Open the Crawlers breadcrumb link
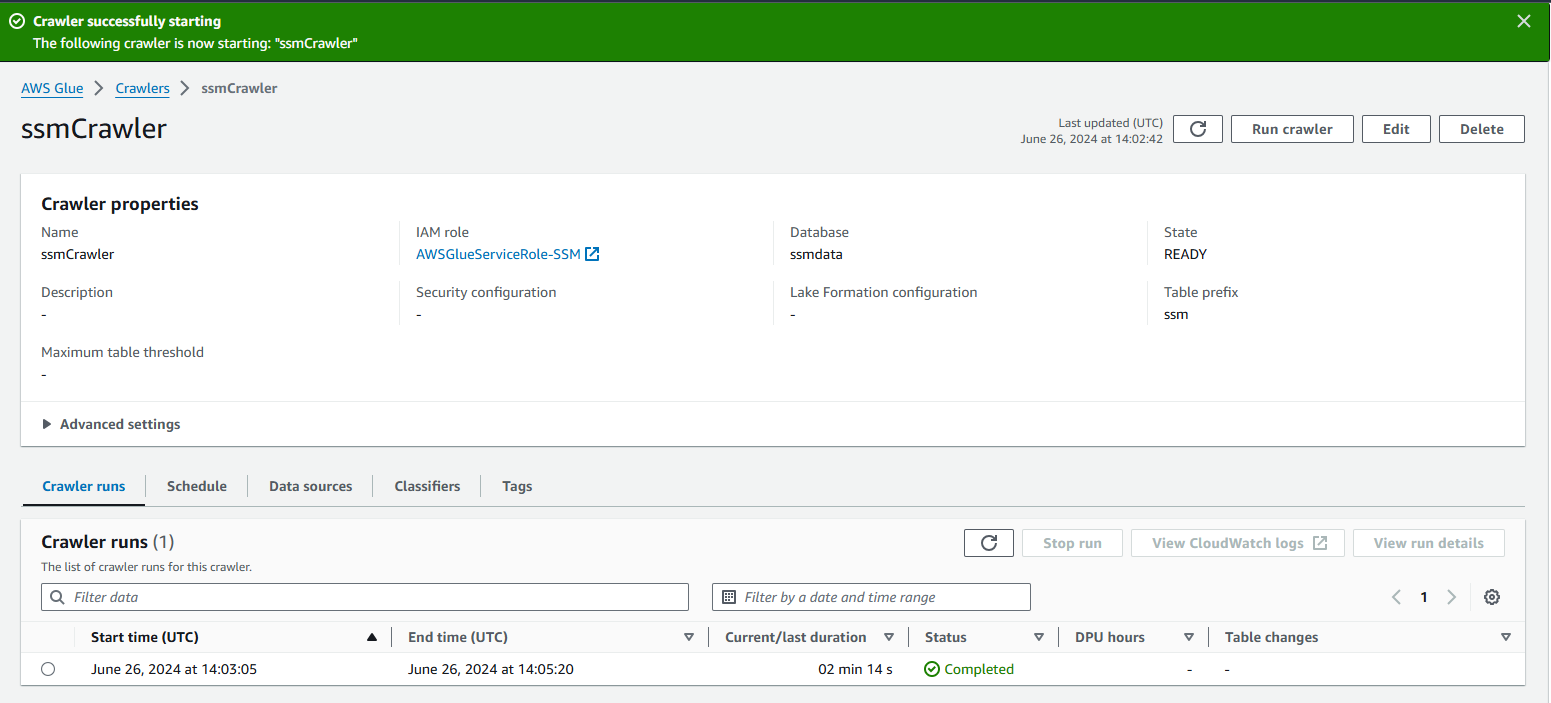 click(x=143, y=88)
